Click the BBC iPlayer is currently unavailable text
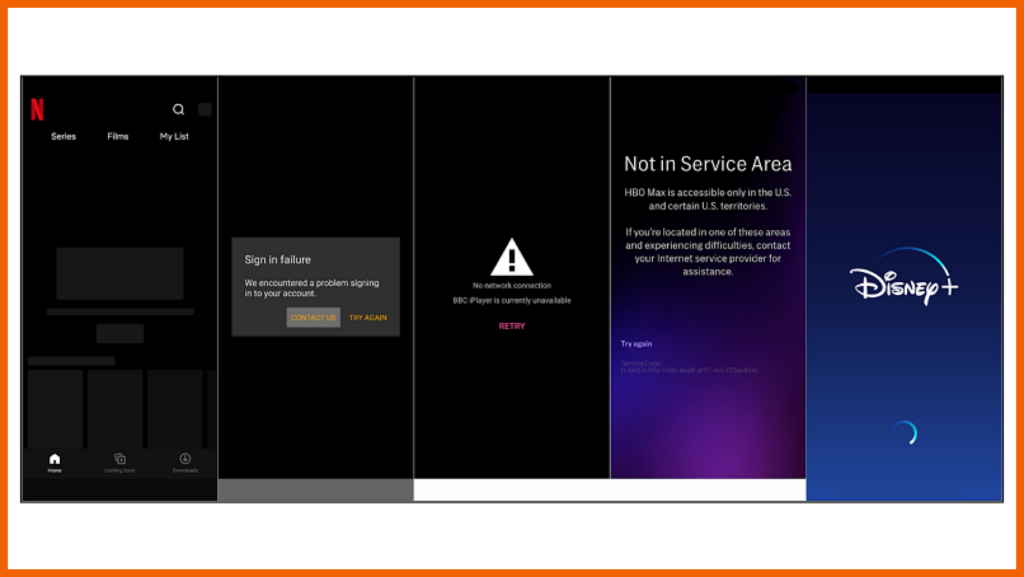1024x577 pixels. pos(512,300)
